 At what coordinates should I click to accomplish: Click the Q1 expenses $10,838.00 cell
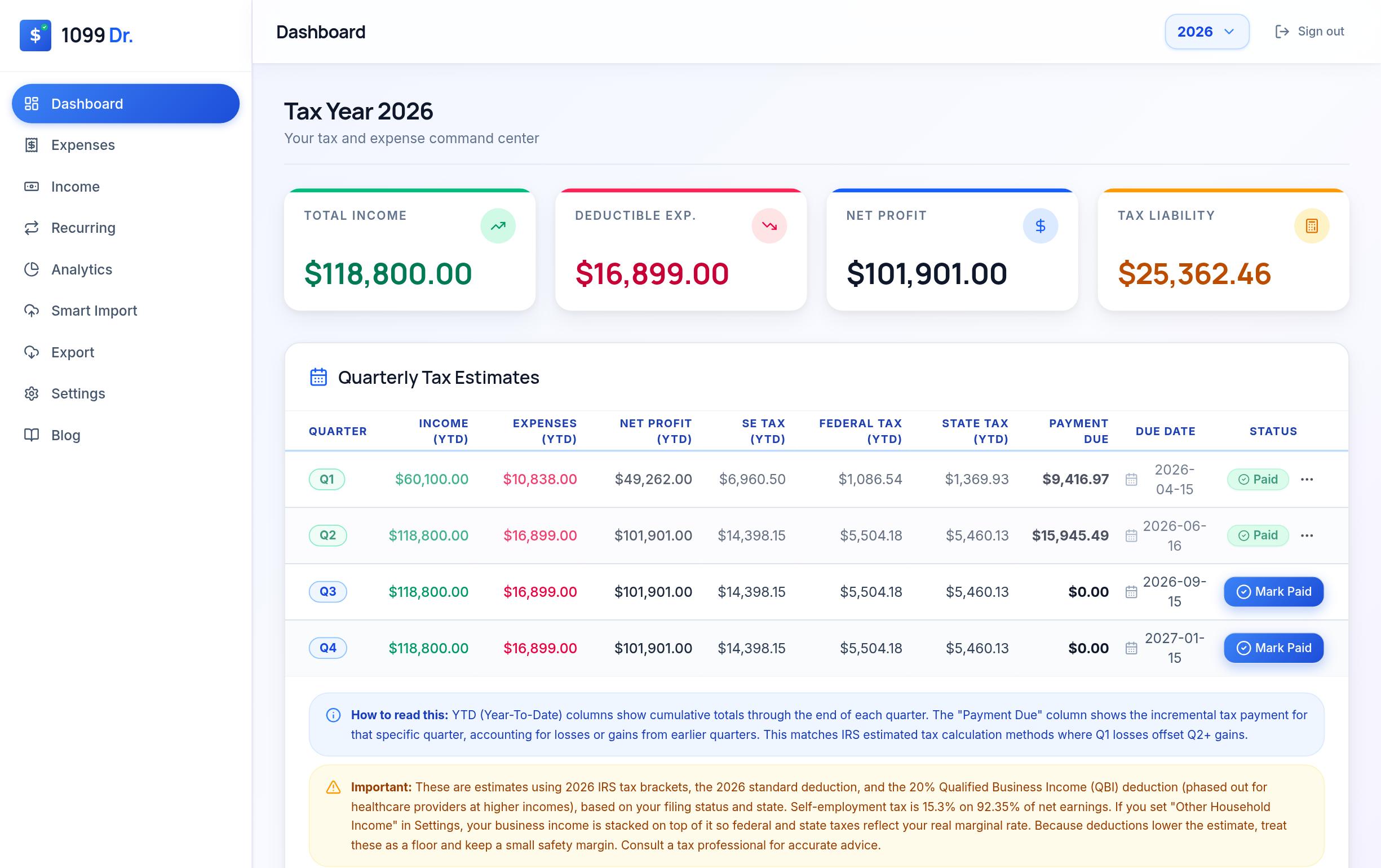point(539,479)
